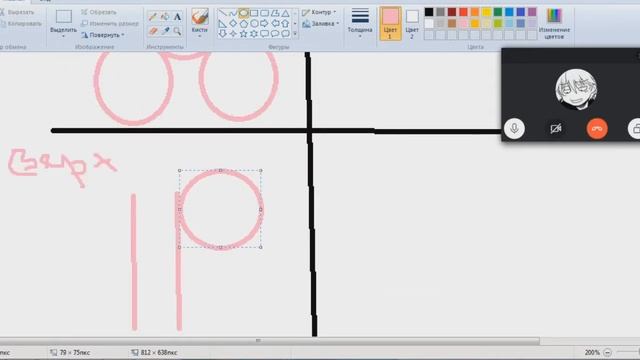Choose the Up arrow shape
The image size is (640, 360).
(x=286, y=24)
